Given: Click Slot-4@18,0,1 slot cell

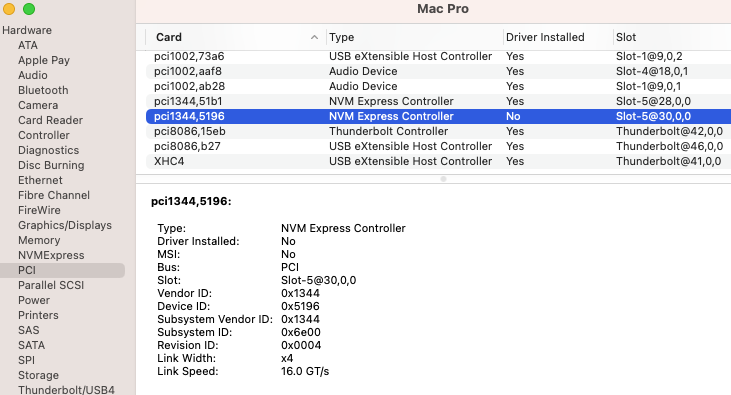Looking at the screenshot, I should (652, 71).
